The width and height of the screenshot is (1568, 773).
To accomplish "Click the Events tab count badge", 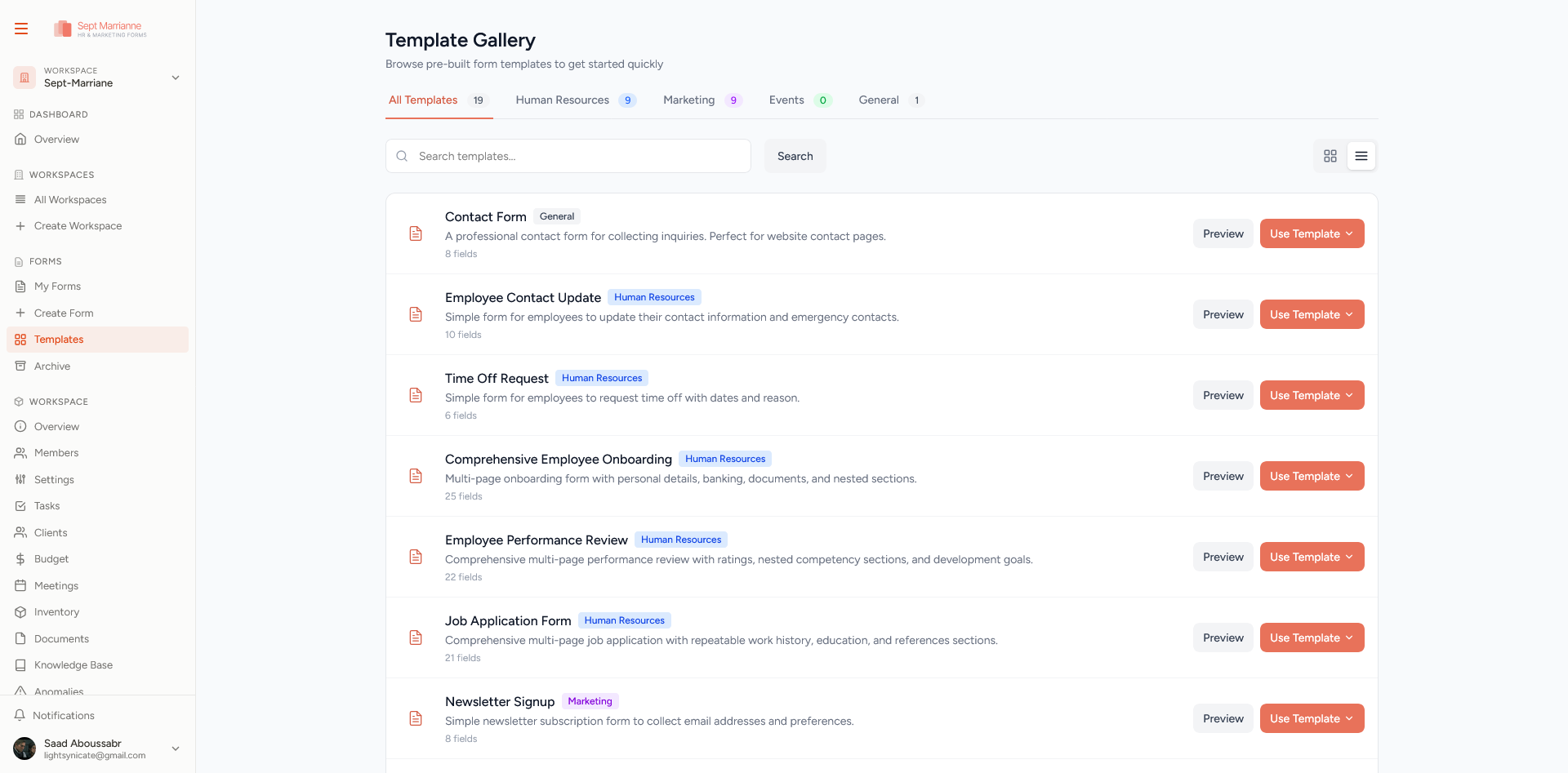I will (824, 100).
